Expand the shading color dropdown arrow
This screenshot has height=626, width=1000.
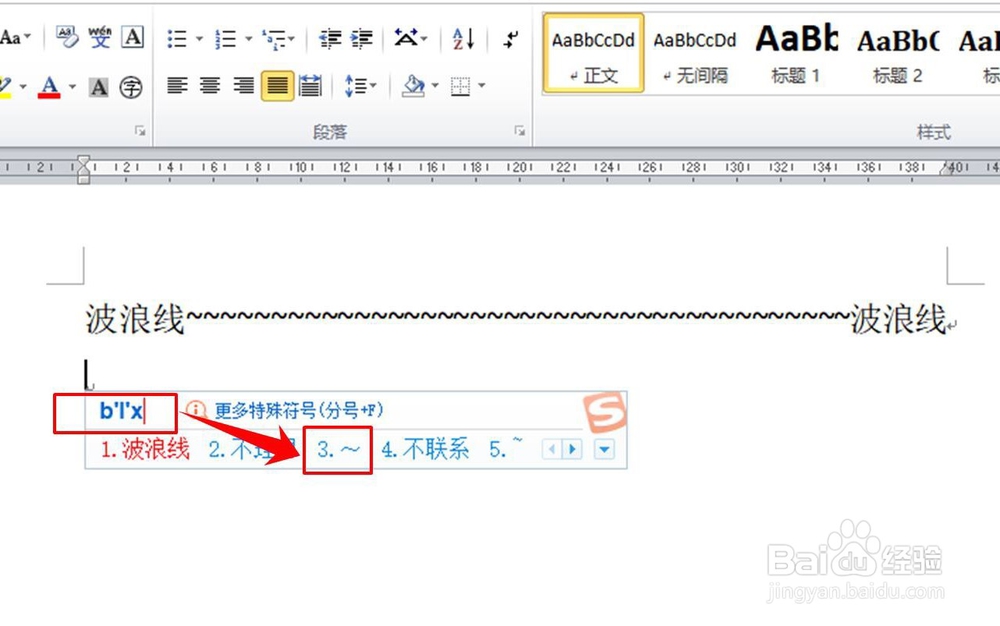(435, 85)
